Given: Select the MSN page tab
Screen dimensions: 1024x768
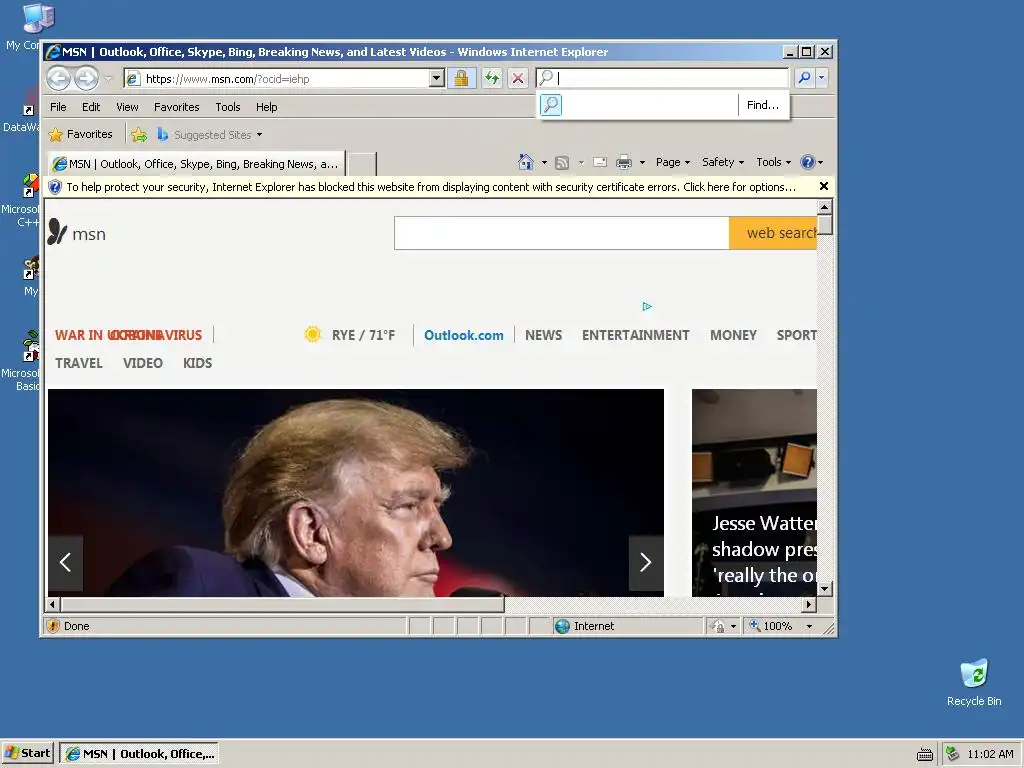Looking at the screenshot, I should pyautogui.click(x=195, y=164).
